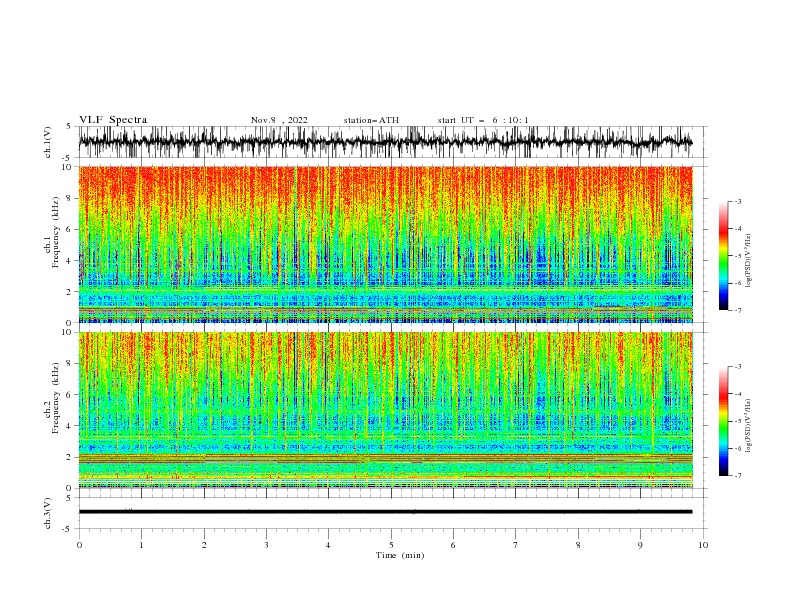This screenshot has height=612, width=792.
Task: Click the 'ch.3(V)' axis label
Action: (x=48, y=513)
